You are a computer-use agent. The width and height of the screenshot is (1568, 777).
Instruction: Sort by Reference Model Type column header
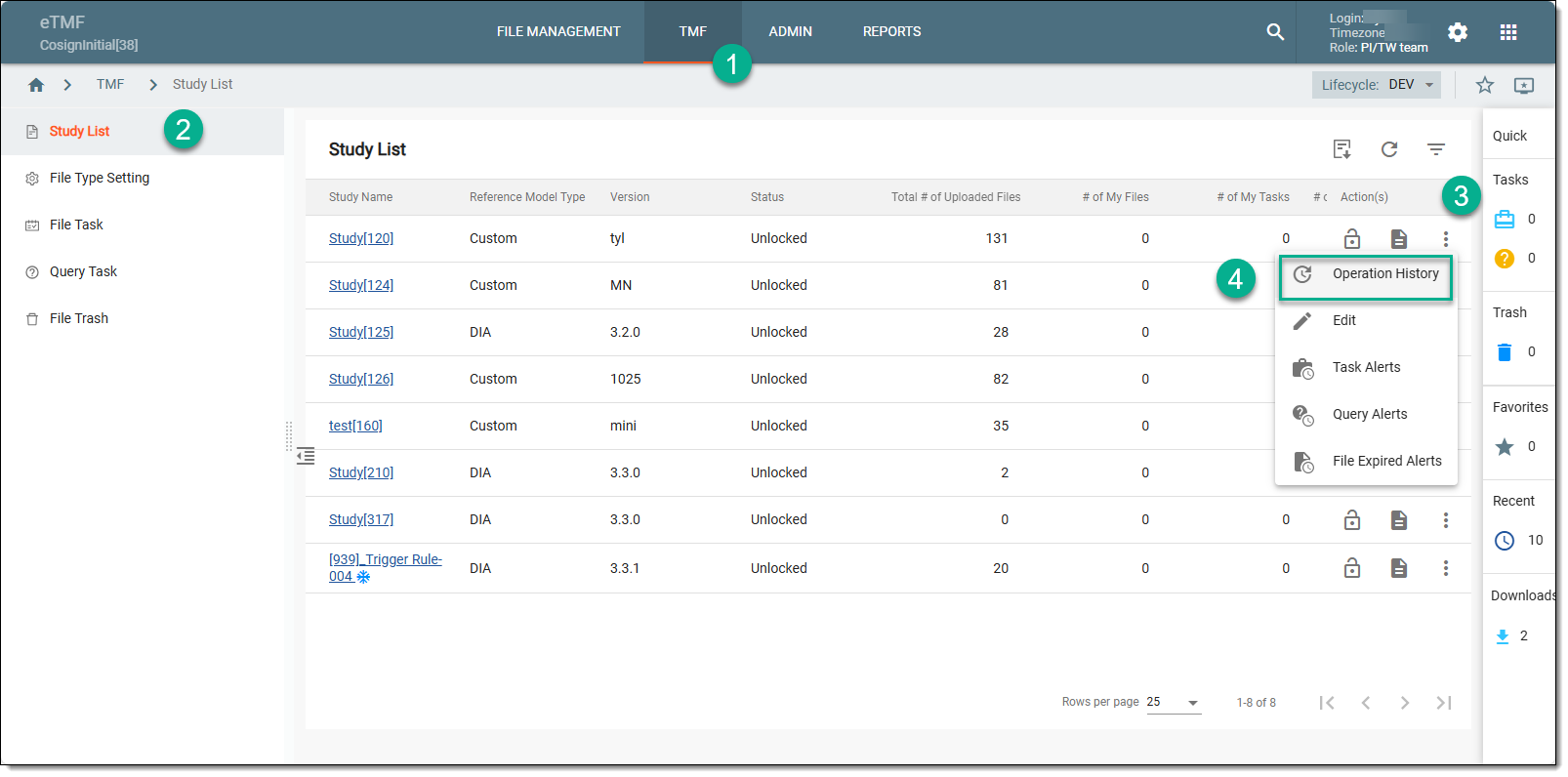[x=527, y=197]
